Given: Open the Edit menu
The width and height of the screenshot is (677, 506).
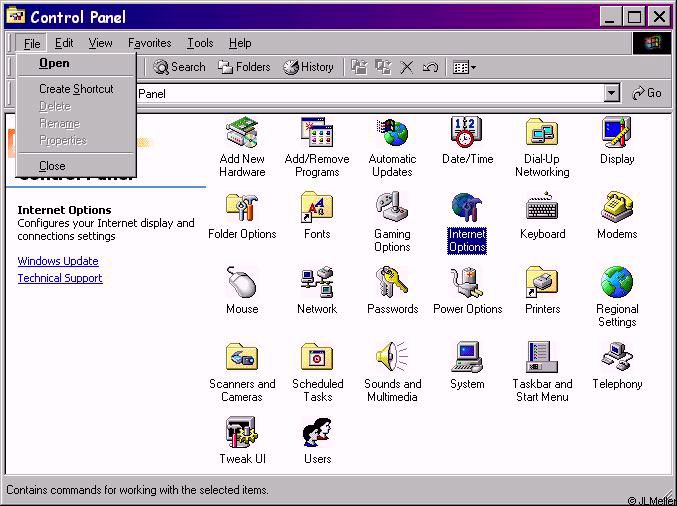Looking at the screenshot, I should click(x=64, y=43).
